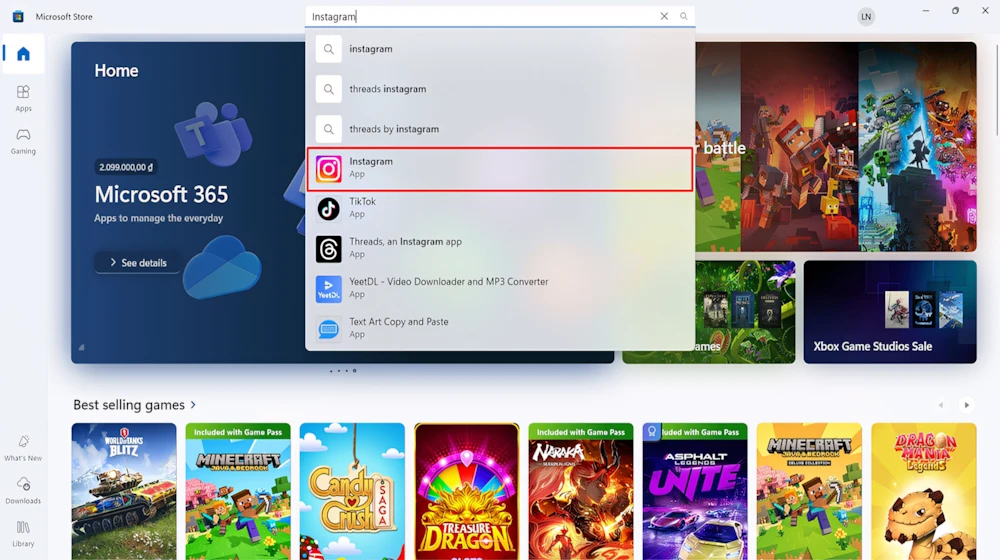Open the Library in sidebar
1000x560 pixels.
pyautogui.click(x=24, y=534)
